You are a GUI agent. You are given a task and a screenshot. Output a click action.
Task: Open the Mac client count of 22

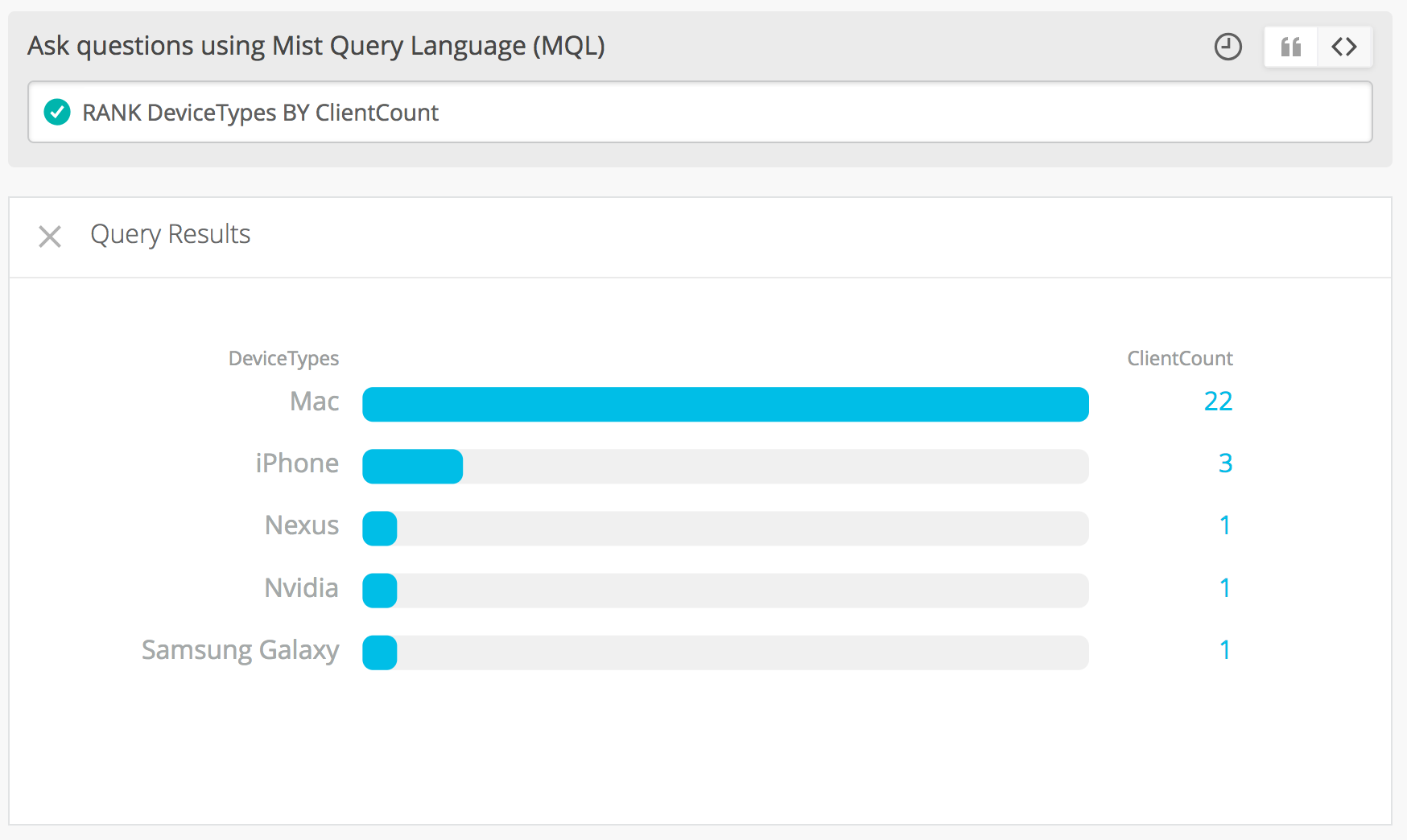pyautogui.click(x=1218, y=401)
